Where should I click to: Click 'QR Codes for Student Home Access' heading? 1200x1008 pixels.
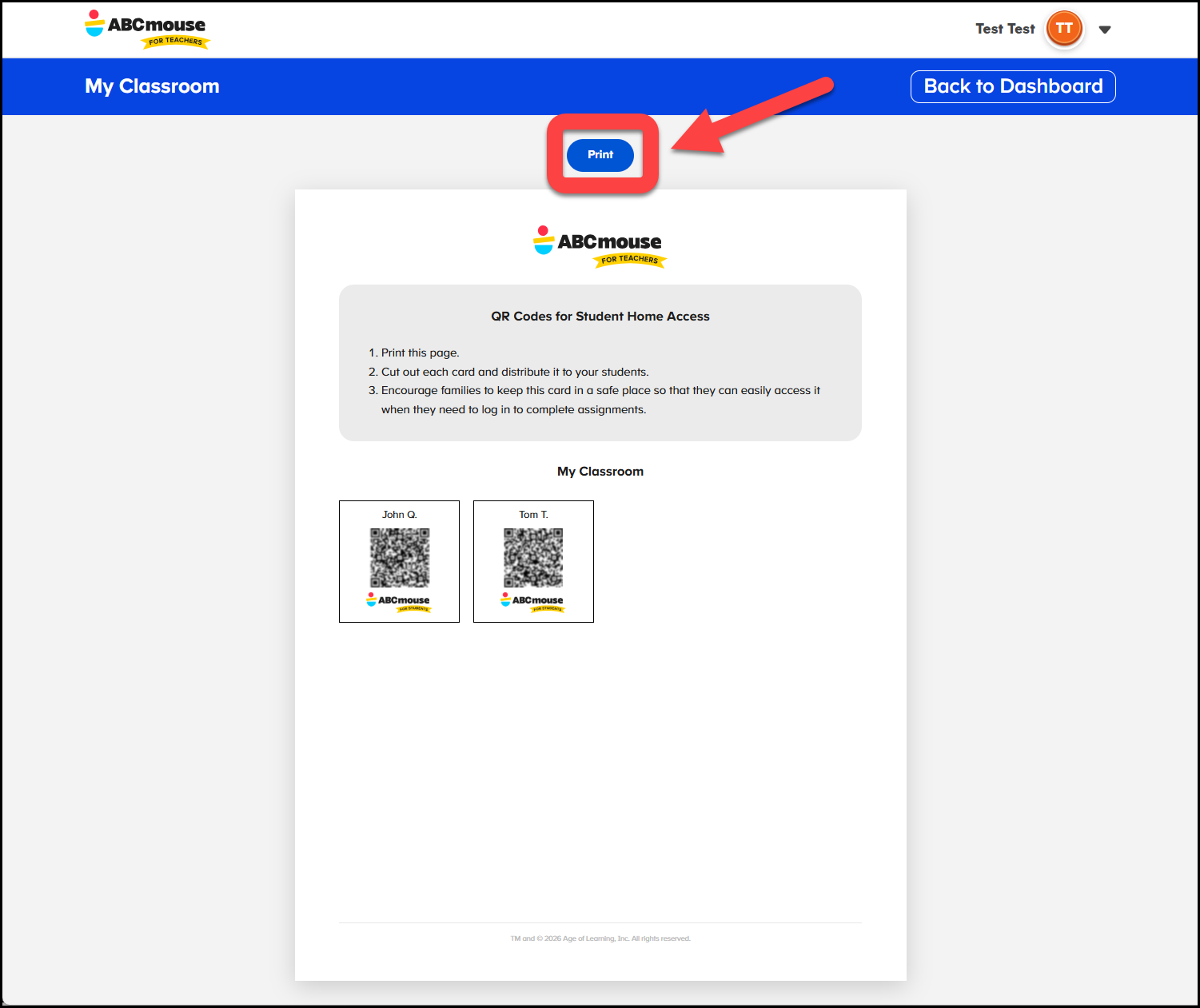[600, 317]
